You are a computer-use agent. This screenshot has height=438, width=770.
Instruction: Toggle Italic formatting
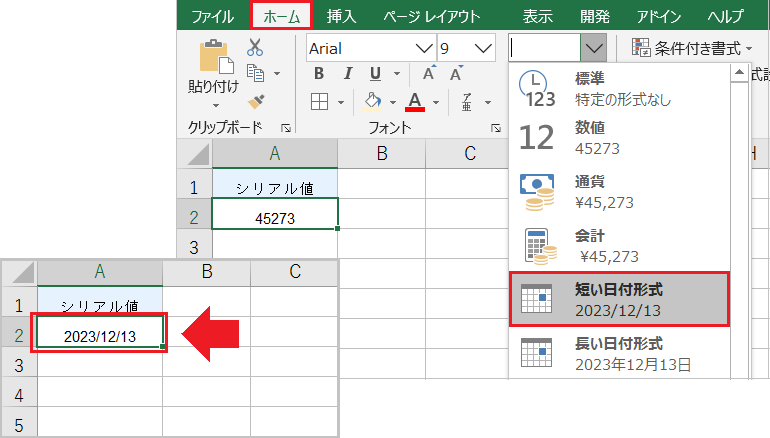347,74
